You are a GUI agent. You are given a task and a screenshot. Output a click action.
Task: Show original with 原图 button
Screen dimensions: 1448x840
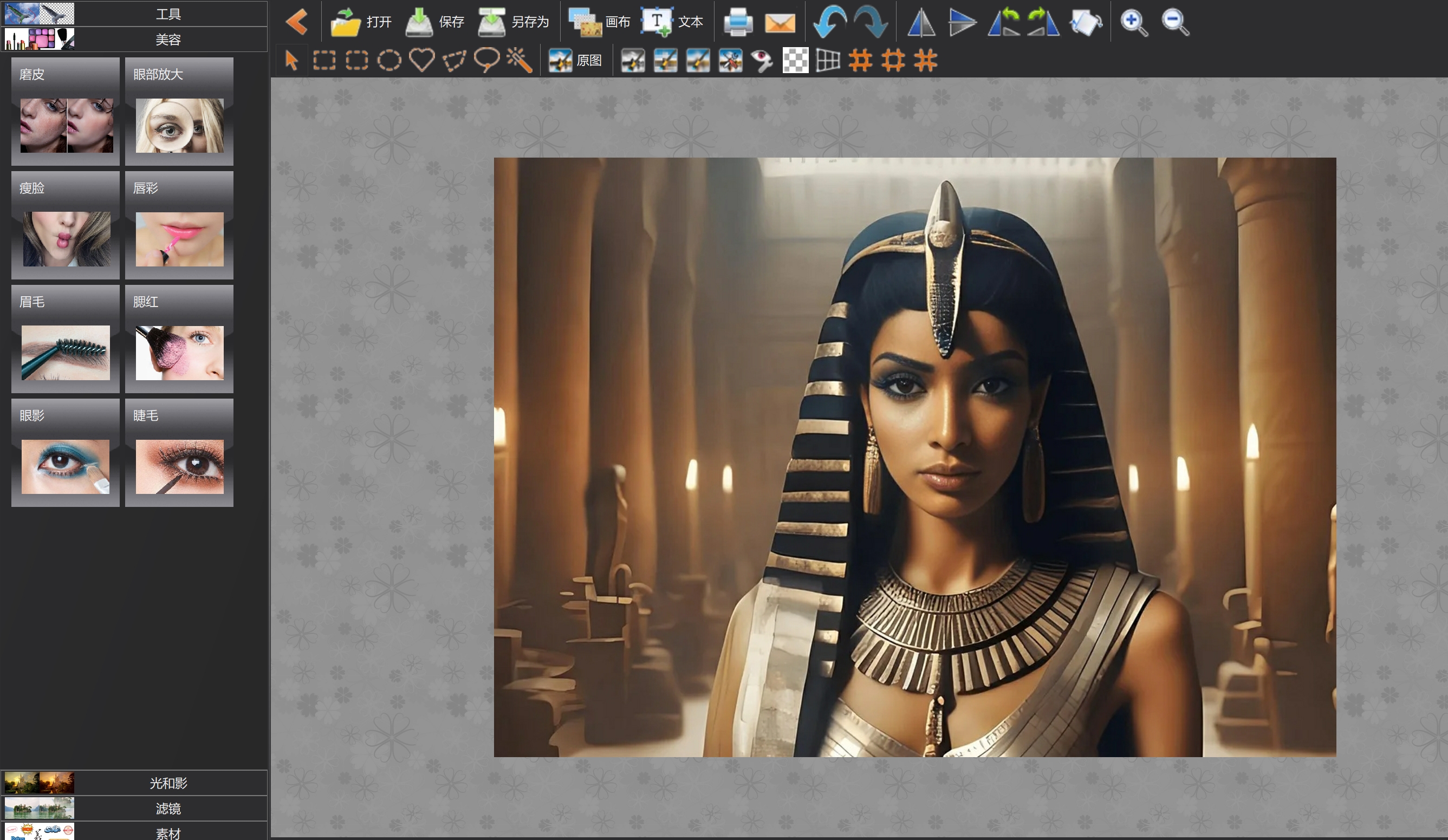coord(575,60)
